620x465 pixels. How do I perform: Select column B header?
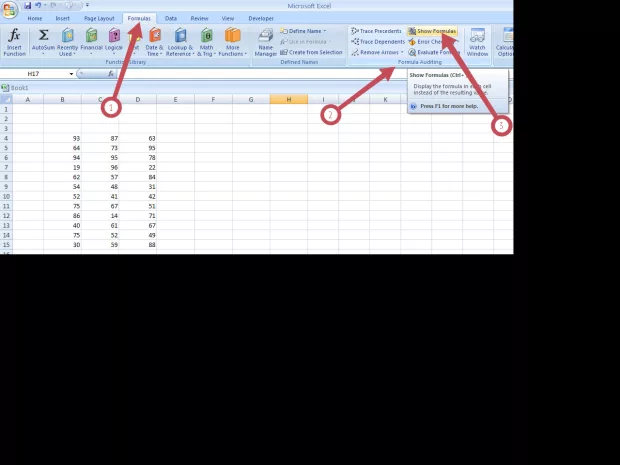[x=62, y=99]
